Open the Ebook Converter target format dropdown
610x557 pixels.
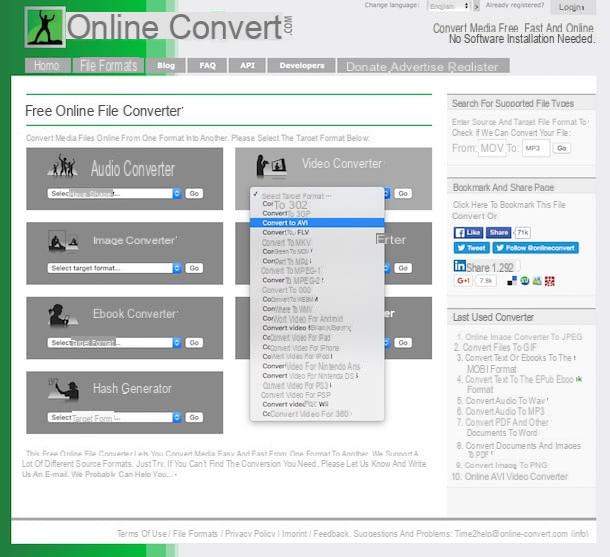[114, 343]
